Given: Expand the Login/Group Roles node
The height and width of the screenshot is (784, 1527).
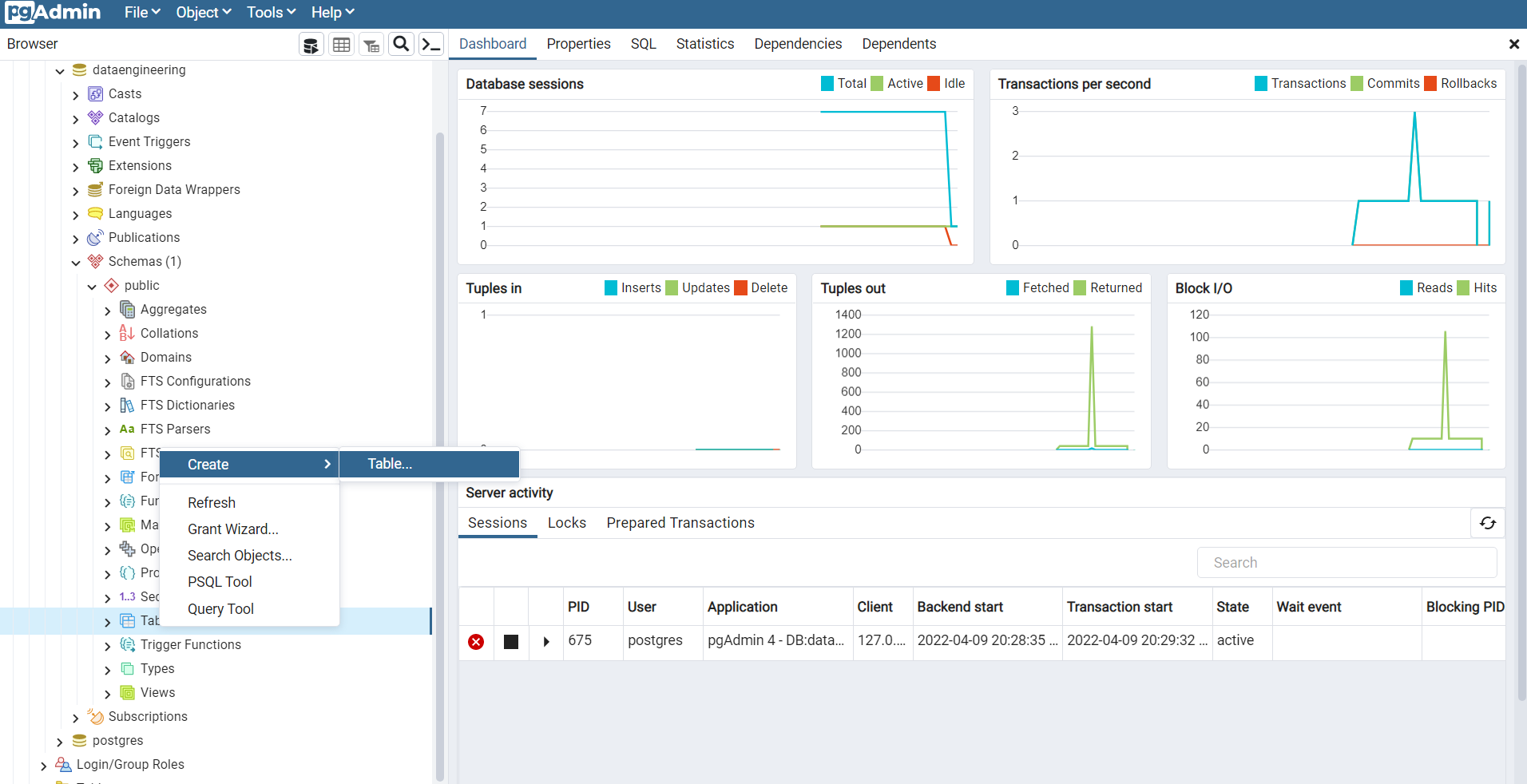Looking at the screenshot, I should coord(44,766).
